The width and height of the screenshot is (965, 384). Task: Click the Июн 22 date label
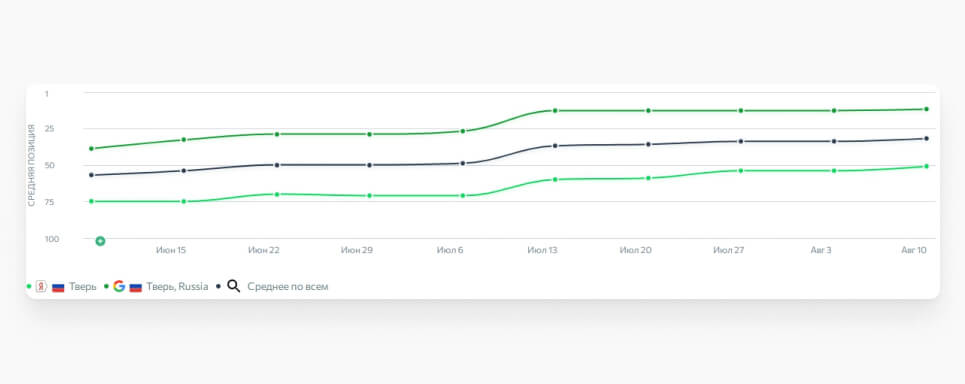tap(264, 250)
